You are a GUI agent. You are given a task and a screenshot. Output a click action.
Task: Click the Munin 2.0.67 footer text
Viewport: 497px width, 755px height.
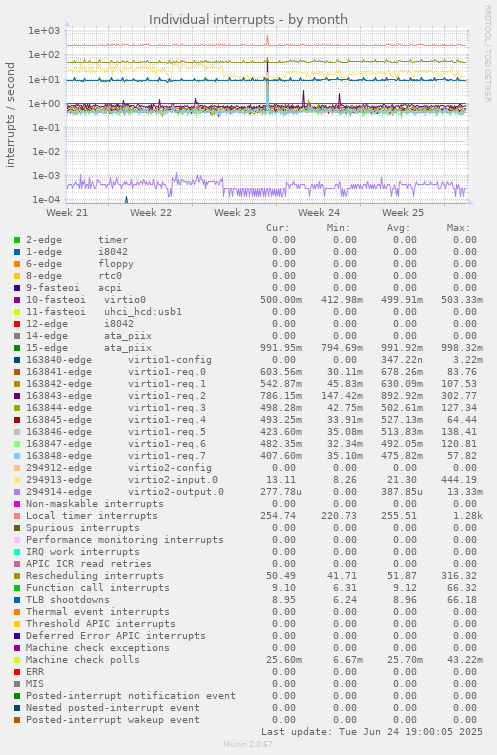pos(248,744)
